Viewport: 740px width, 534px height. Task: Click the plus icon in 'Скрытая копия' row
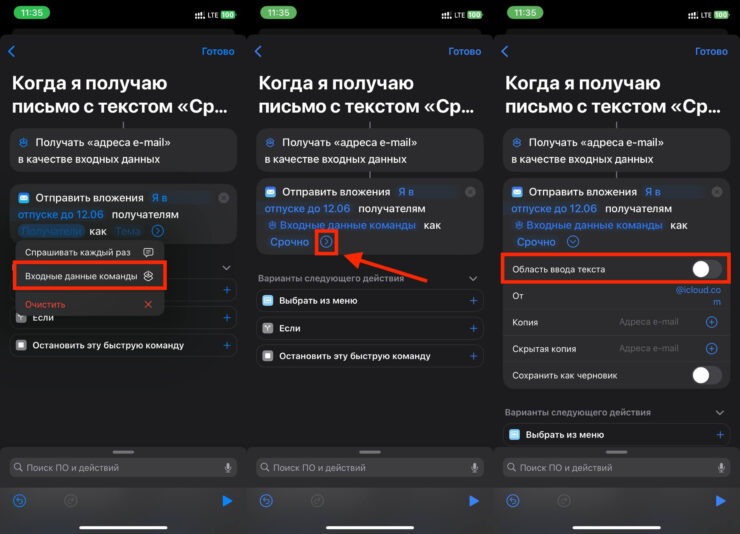(711, 348)
